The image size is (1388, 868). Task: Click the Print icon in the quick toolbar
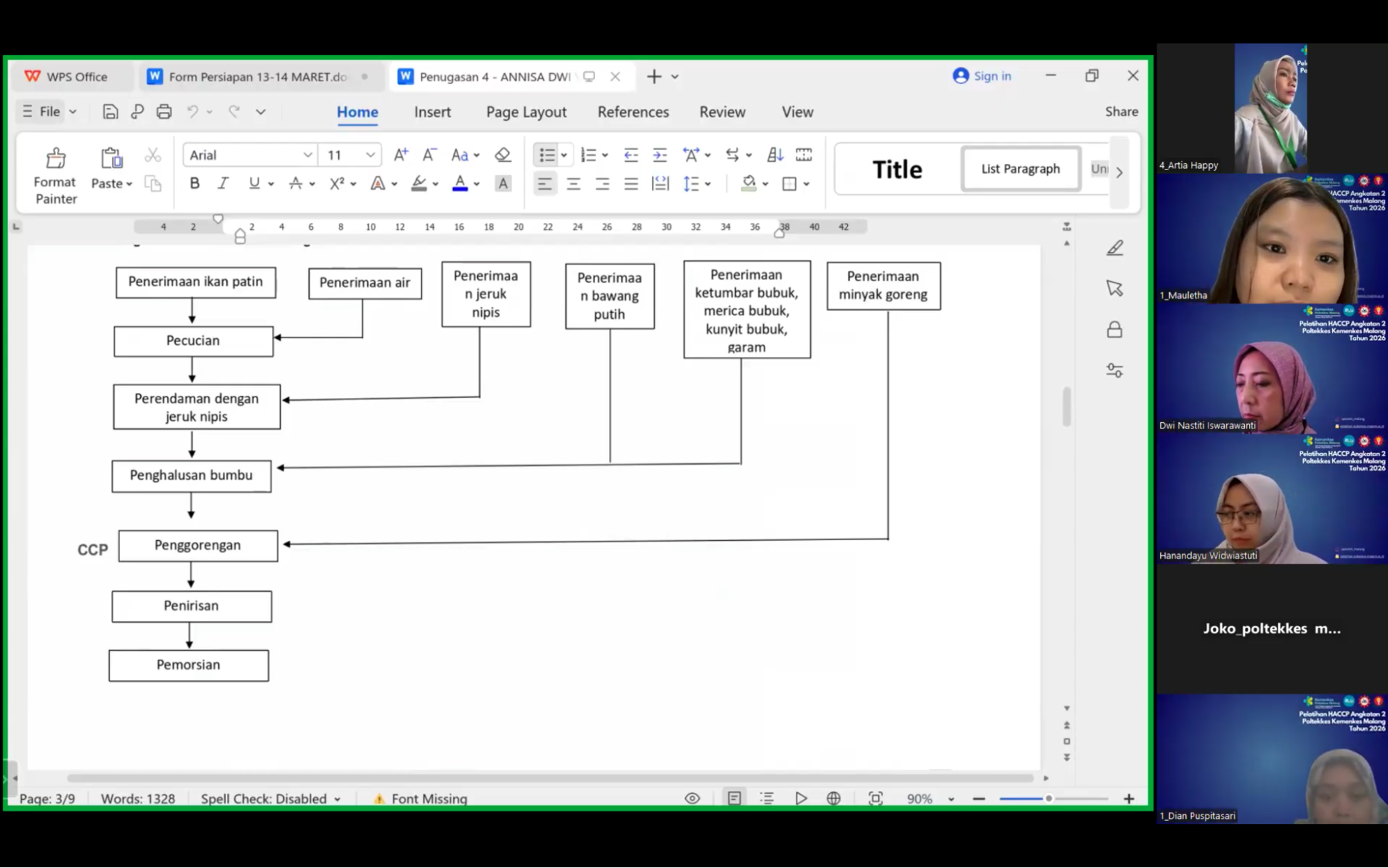tap(164, 112)
